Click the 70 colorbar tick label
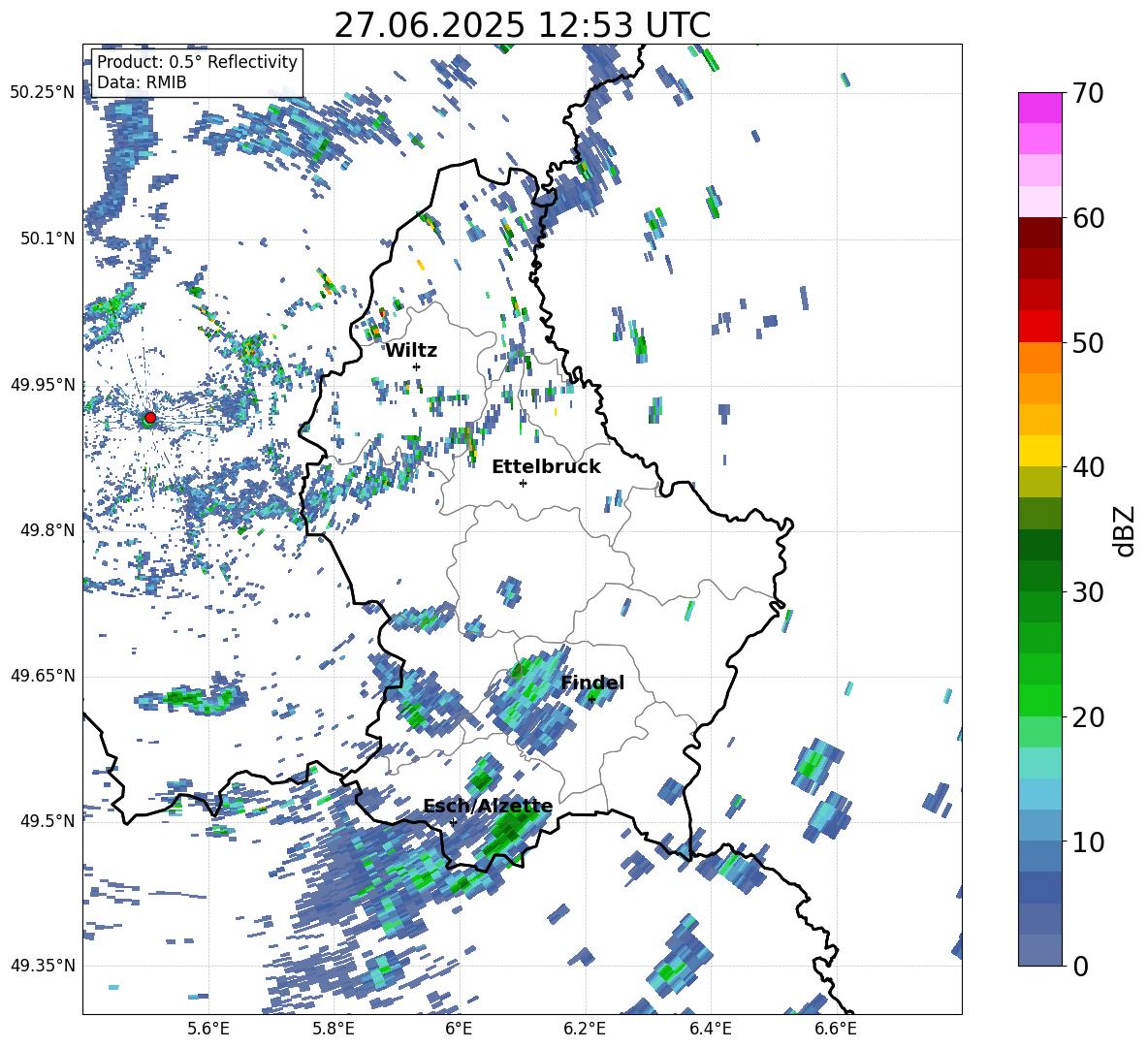Screen dimensions: 1148x1048 pyautogui.click(x=1088, y=94)
